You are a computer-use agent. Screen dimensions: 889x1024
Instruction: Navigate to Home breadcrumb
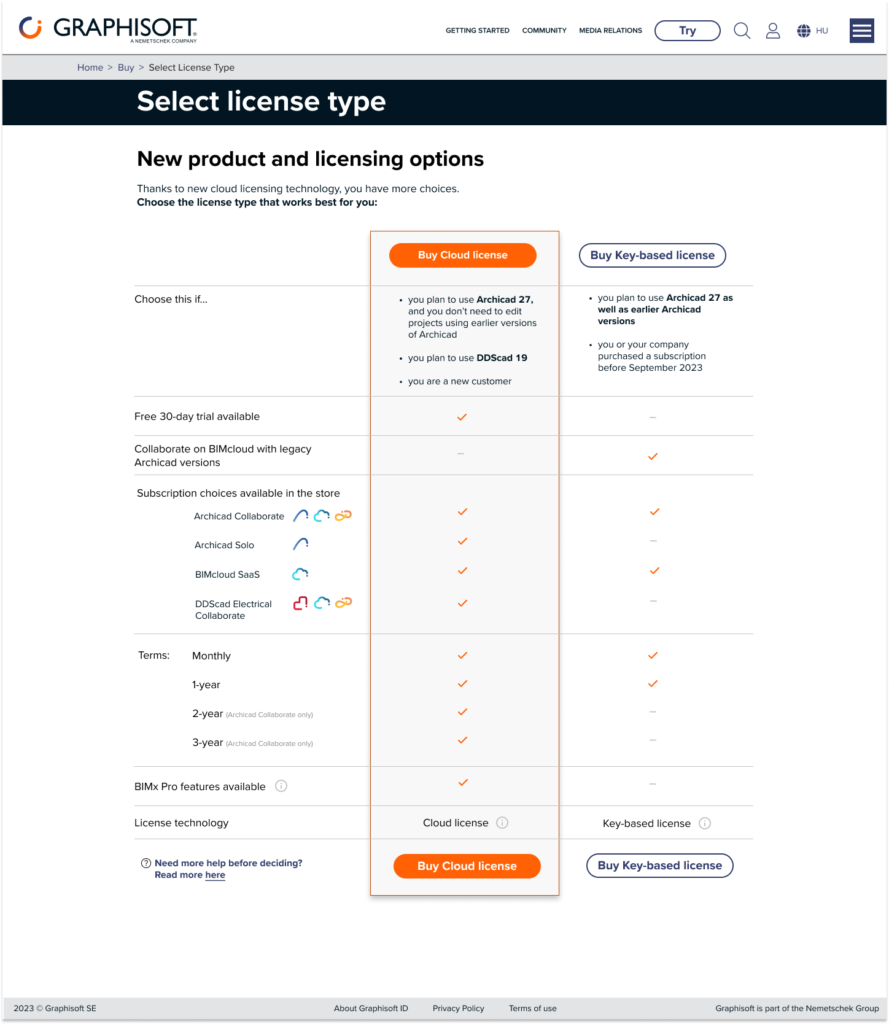[x=90, y=67]
